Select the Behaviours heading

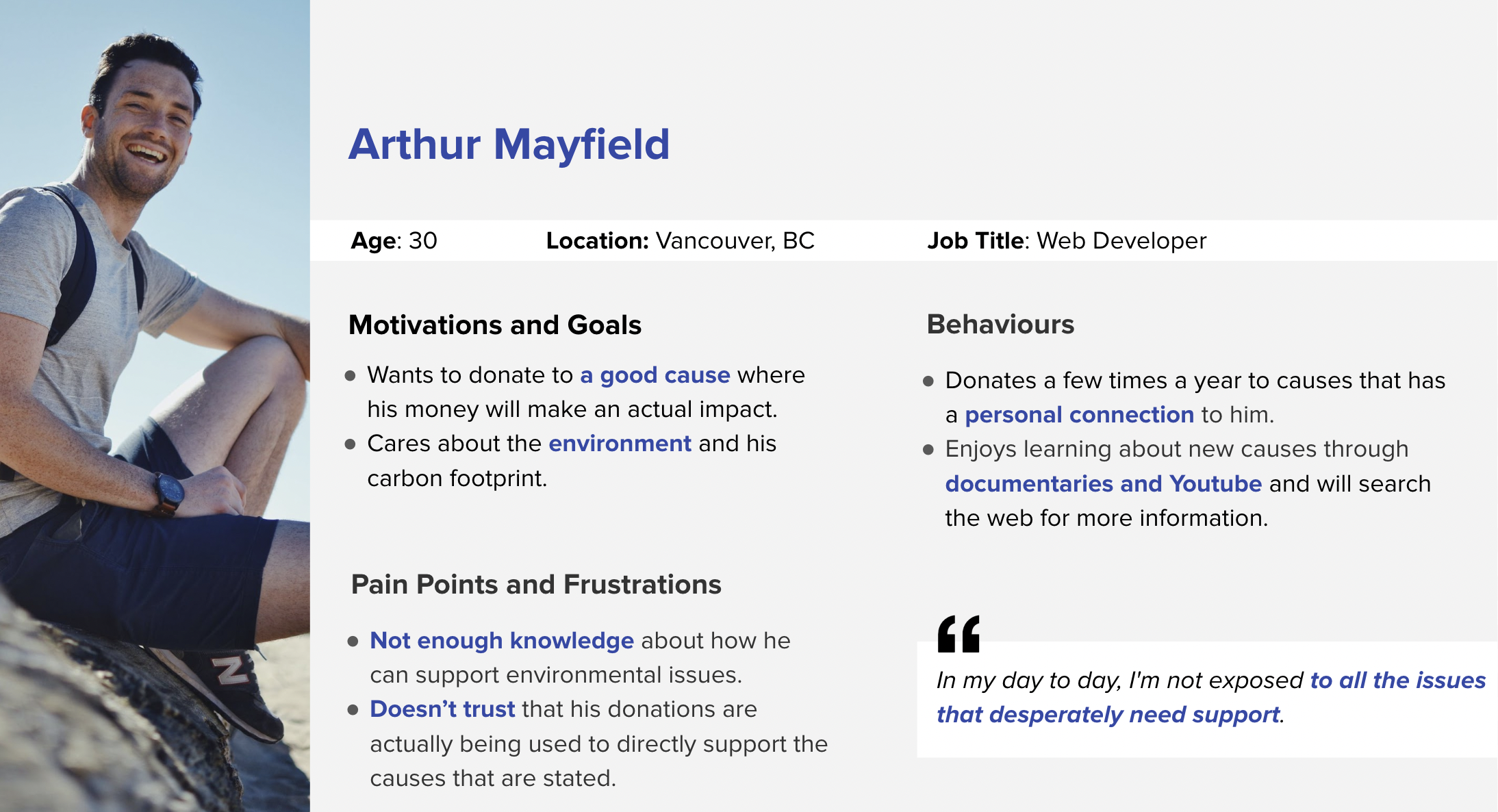(x=1000, y=325)
